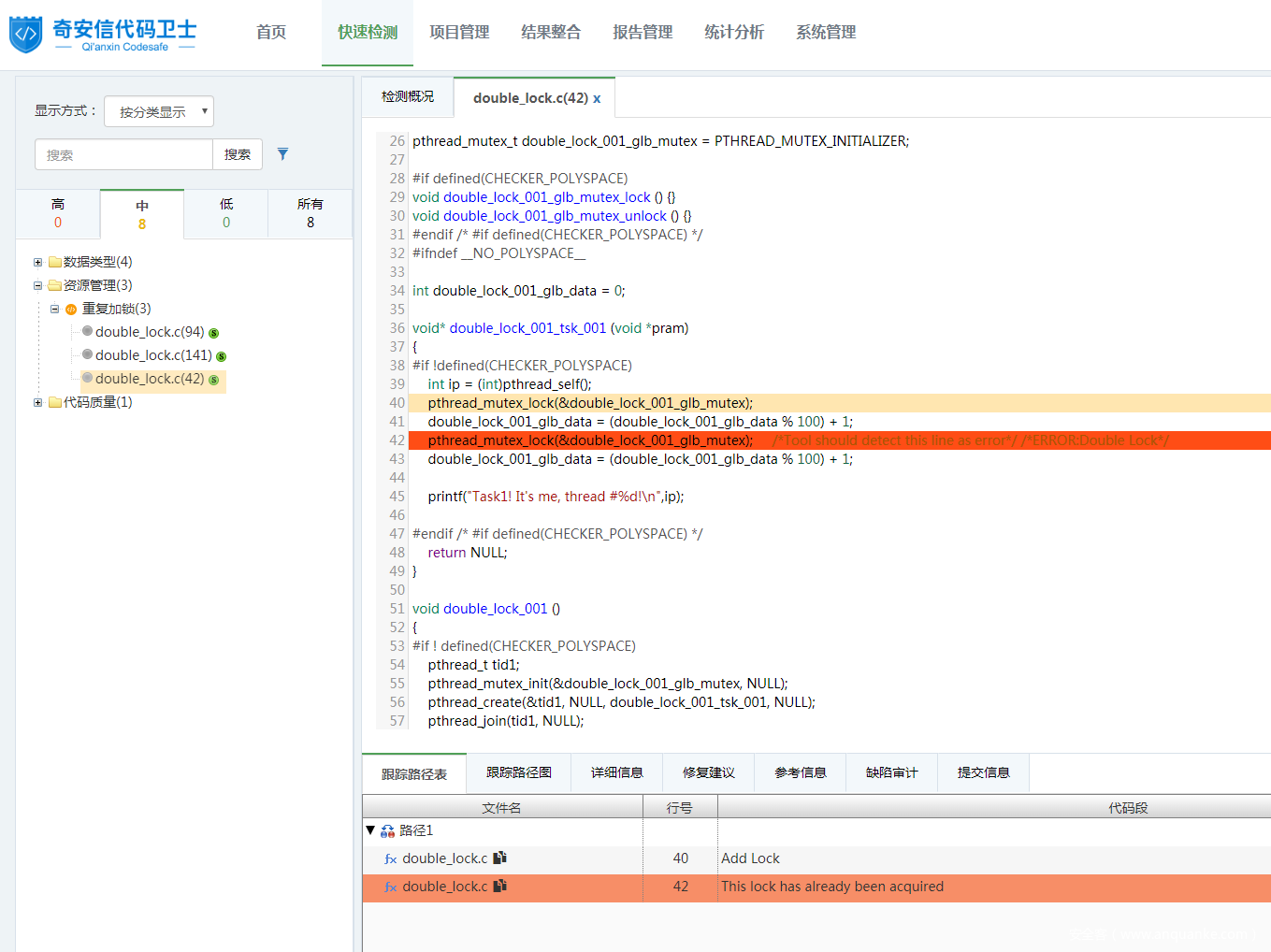This screenshot has height=952, width=1271.
Task: Click green S badge next to double_lock.c(94)
Action: tap(214, 333)
